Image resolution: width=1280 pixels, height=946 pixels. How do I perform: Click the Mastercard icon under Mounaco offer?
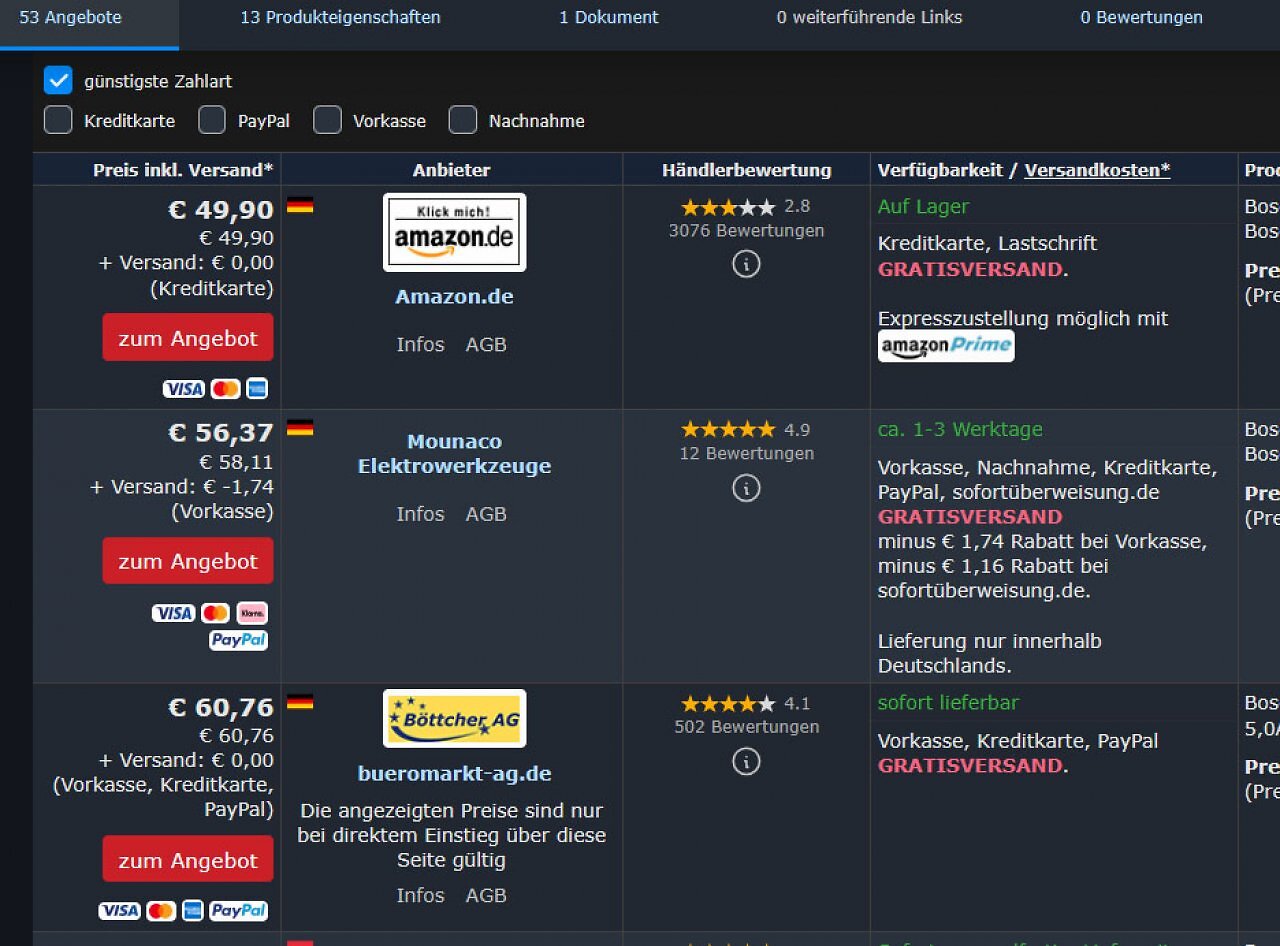pos(215,613)
